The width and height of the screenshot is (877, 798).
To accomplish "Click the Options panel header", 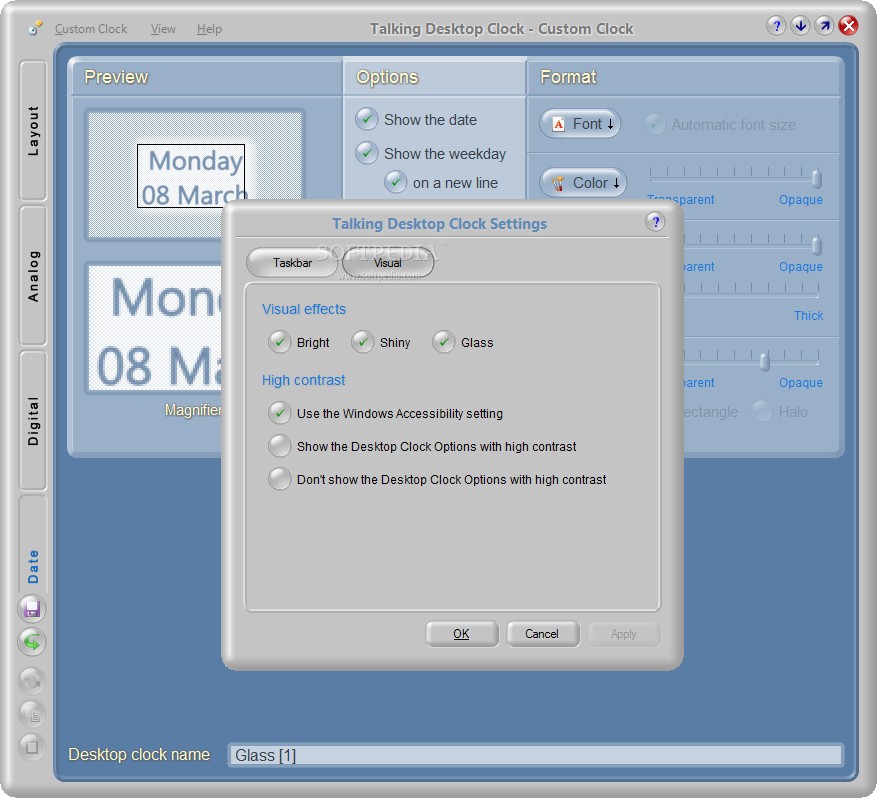I will [x=434, y=75].
